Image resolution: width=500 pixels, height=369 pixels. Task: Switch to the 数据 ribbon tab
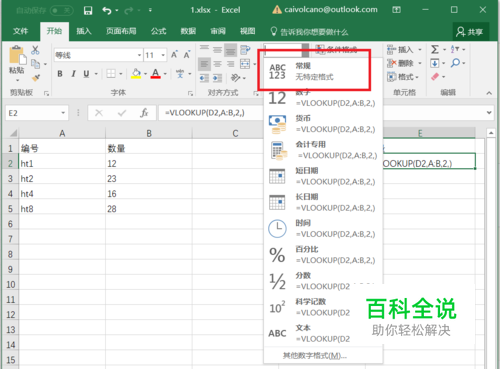click(188, 31)
